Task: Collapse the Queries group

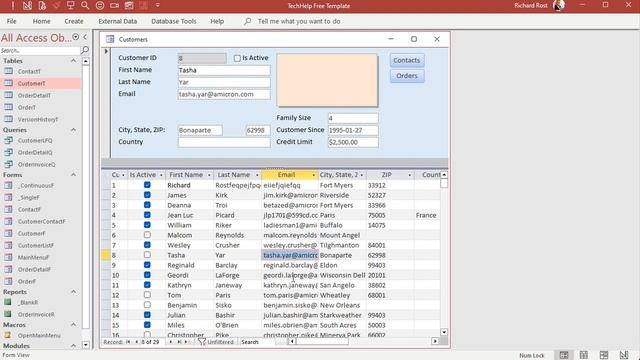Action: (x=73, y=130)
